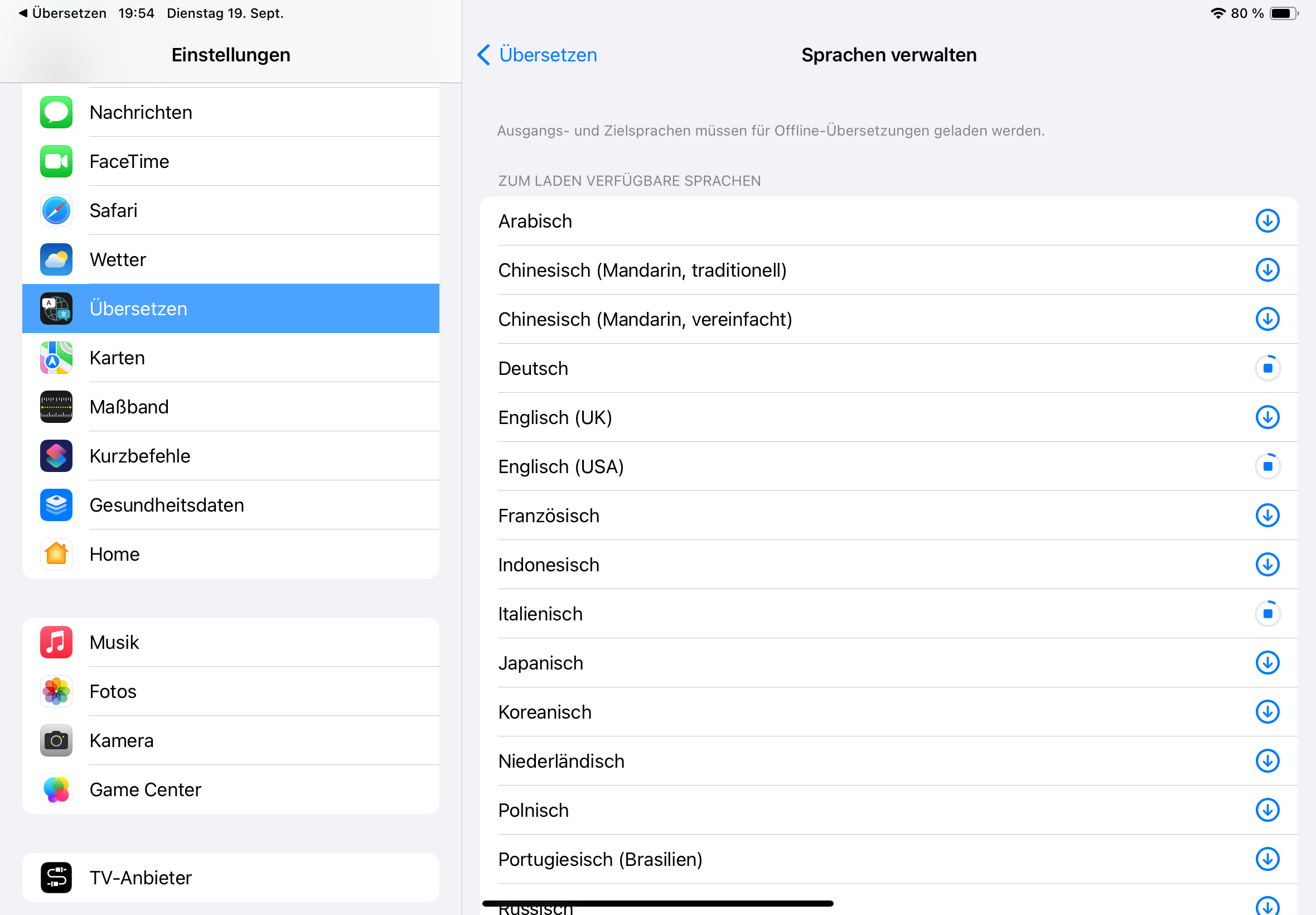This screenshot has height=915, width=1316.
Task: Cancel the Englisch (USA) download
Action: click(1267, 466)
